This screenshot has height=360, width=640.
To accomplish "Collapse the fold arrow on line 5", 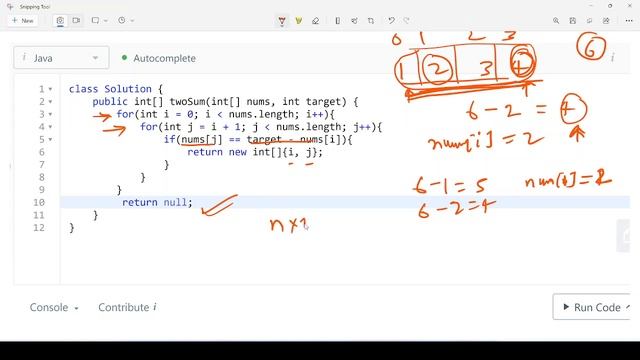I will (x=50, y=140).
